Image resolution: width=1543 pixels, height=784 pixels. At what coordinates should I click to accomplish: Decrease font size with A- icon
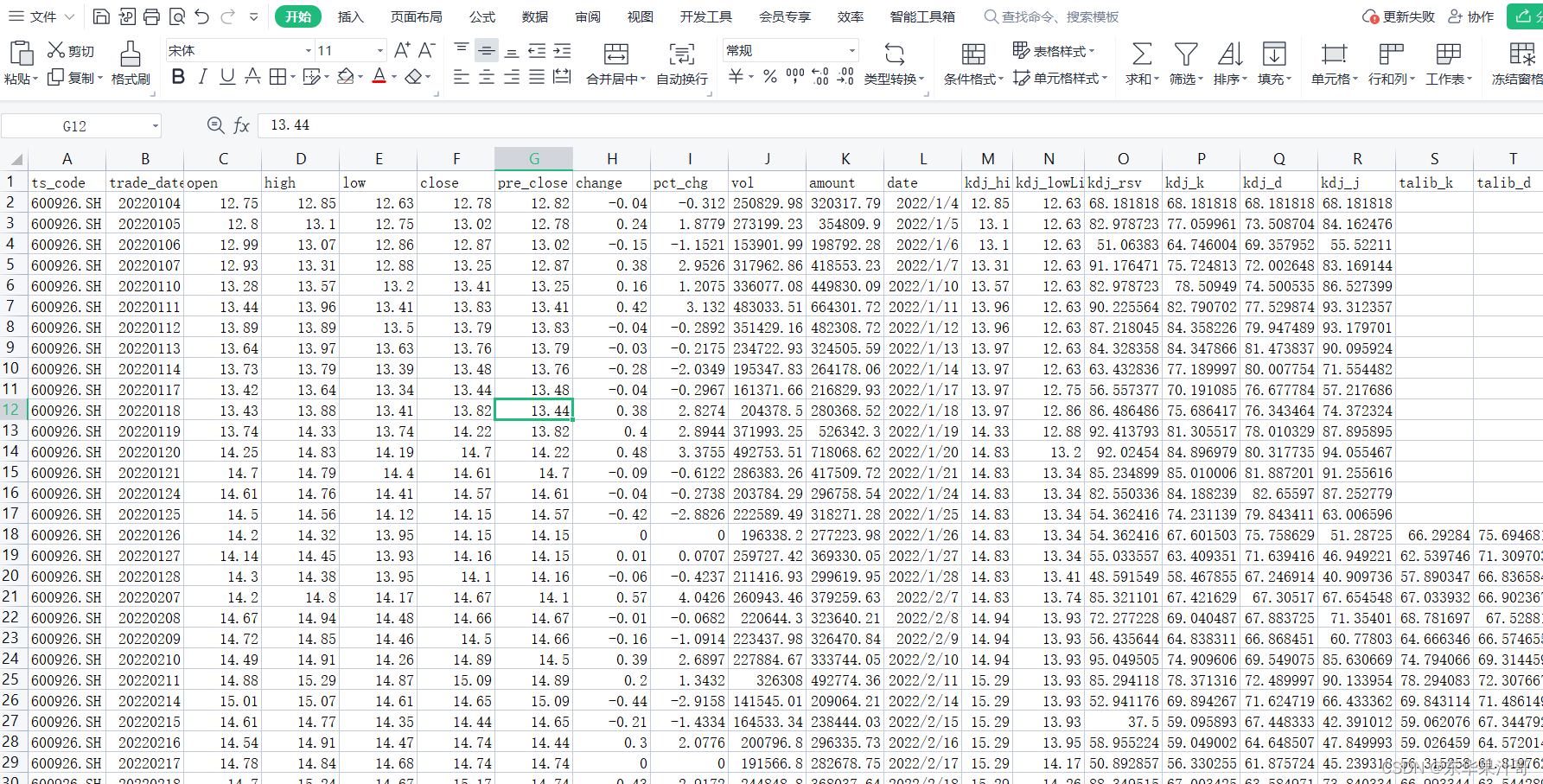[427, 50]
